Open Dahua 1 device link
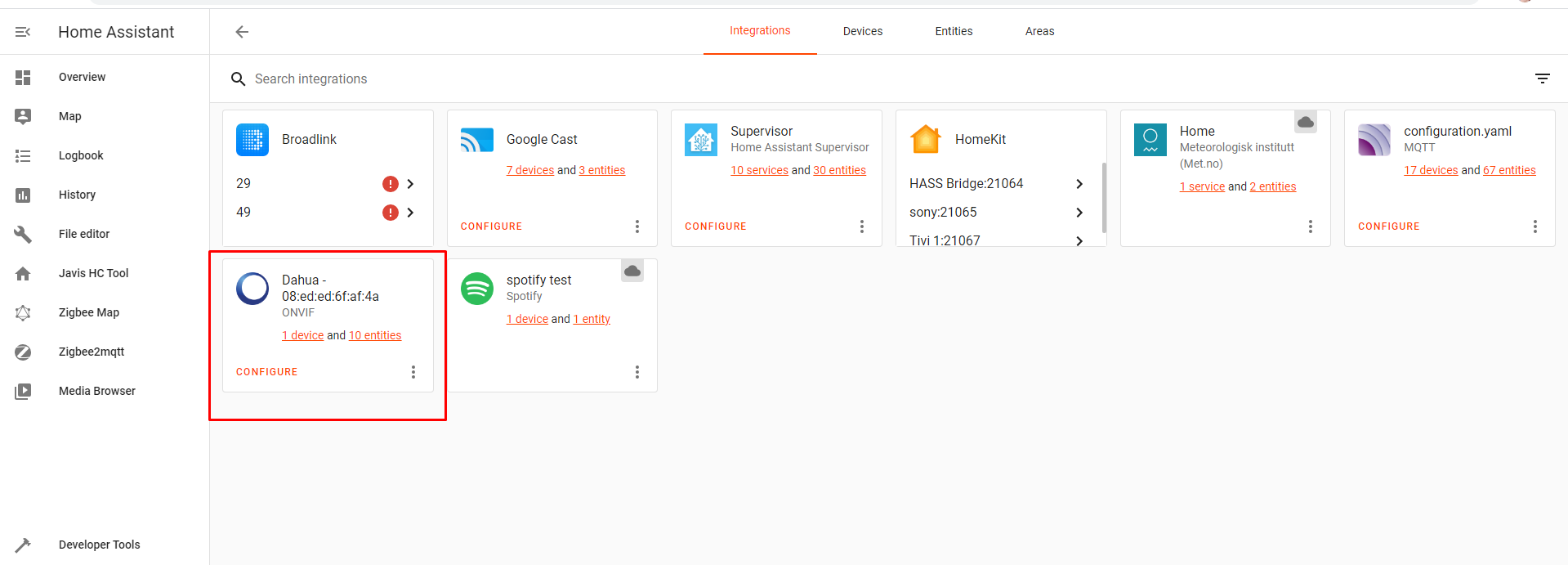 coord(303,335)
